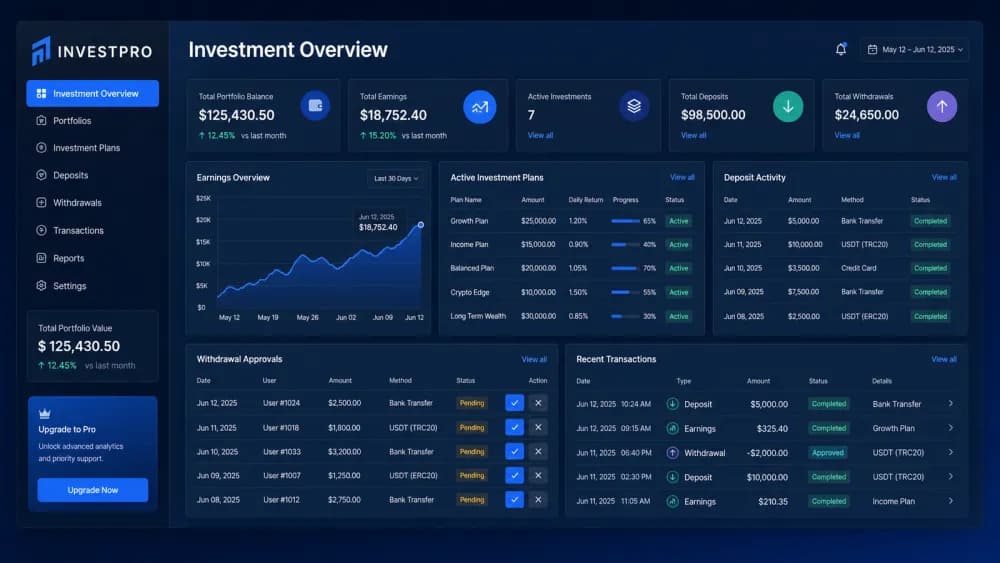Click Income Plan 40% progress bar

625,245
